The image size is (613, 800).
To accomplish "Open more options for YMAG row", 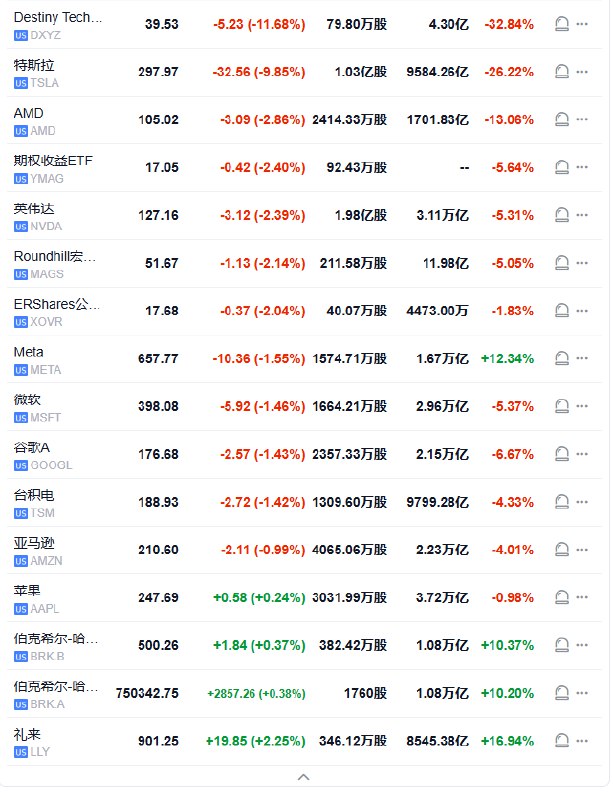I will (x=582, y=167).
